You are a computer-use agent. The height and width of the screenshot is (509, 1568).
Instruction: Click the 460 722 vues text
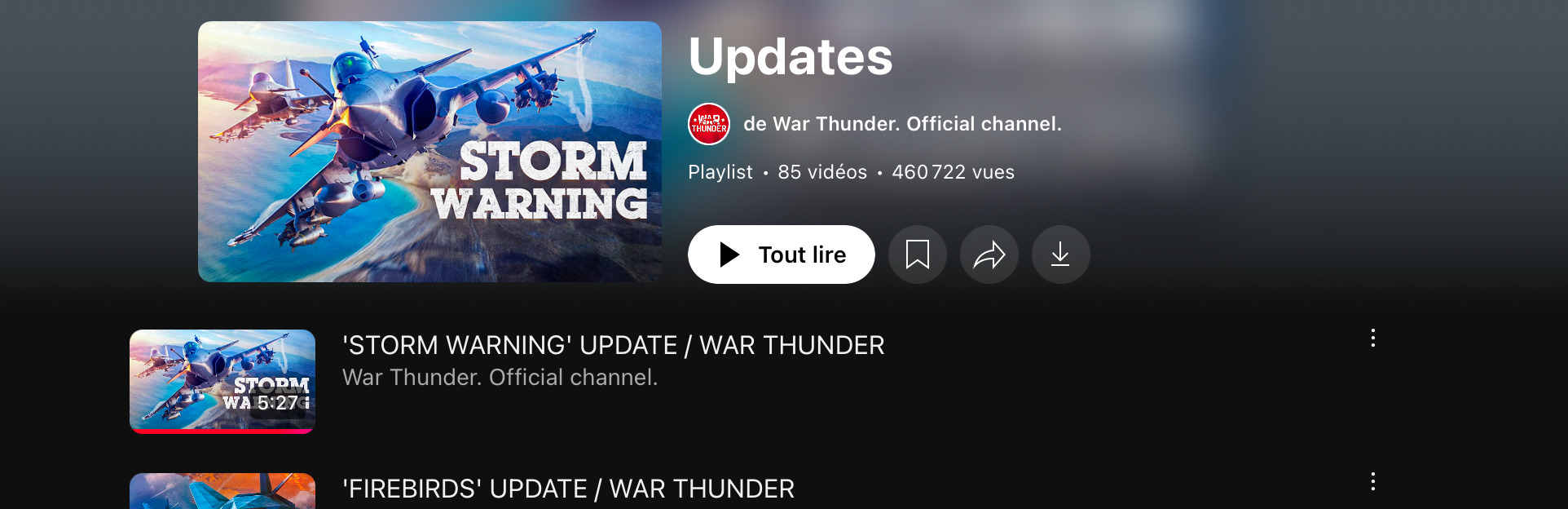coord(953,172)
